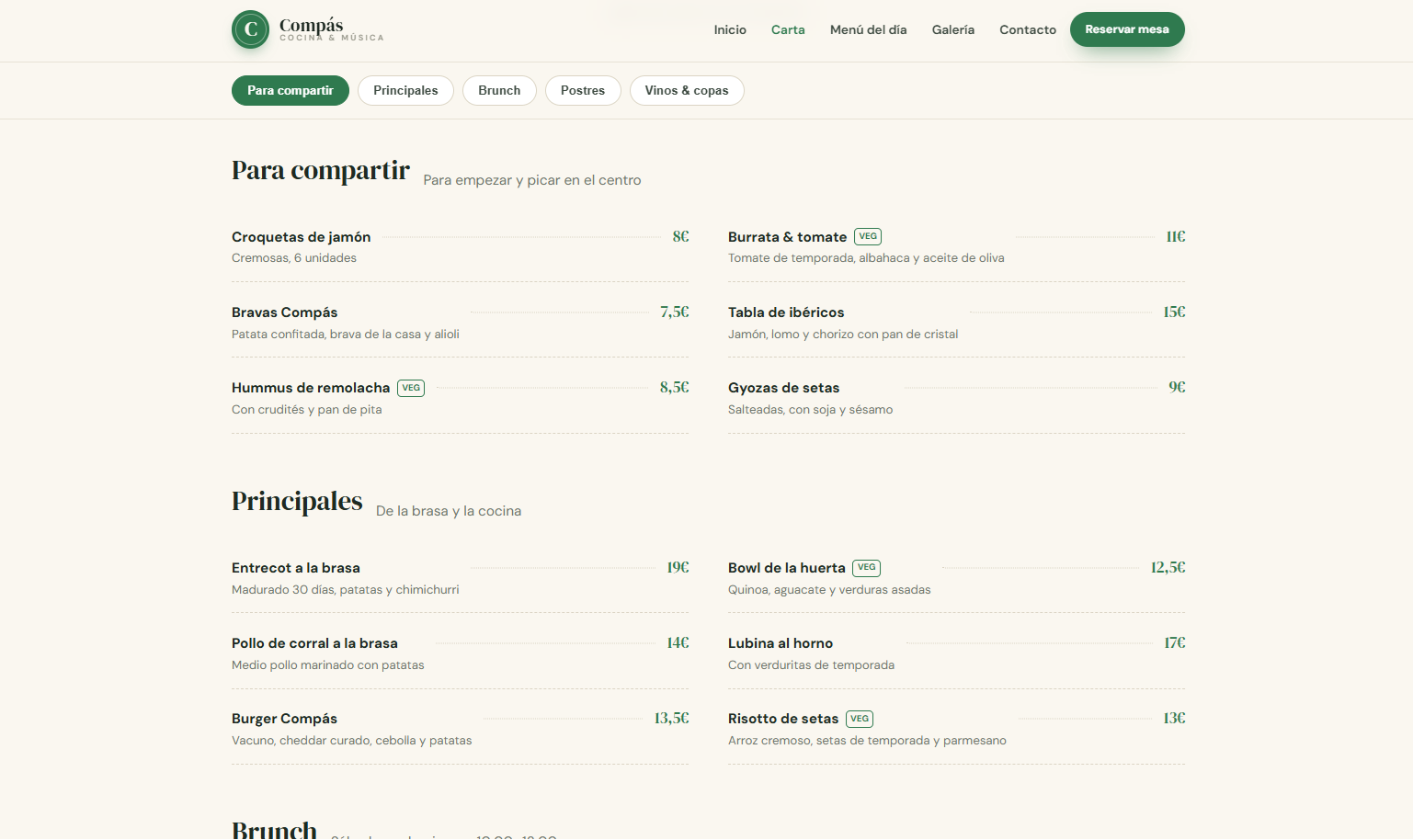Click 'Vacuno, cheddar curado, cebolla y patatas'
The image size is (1413, 840).
352,741
